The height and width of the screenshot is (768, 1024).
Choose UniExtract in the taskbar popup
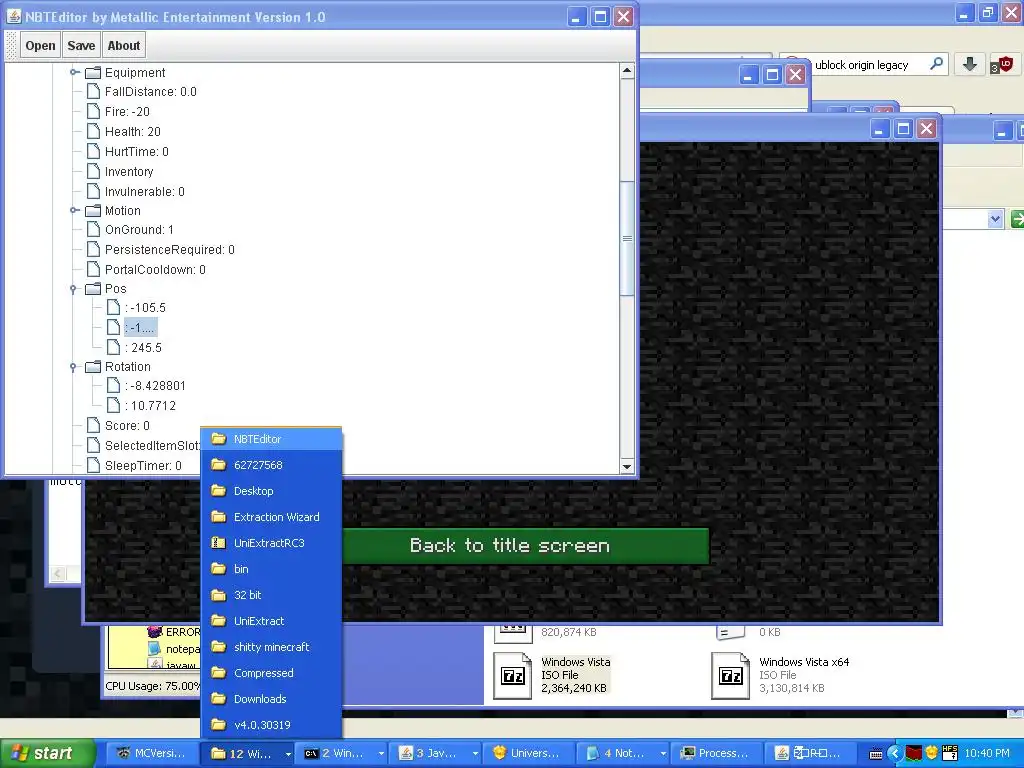[271, 621]
